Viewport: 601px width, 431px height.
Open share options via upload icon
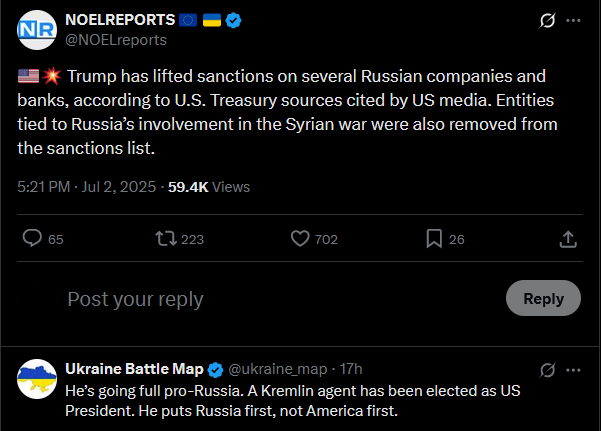[x=568, y=239]
